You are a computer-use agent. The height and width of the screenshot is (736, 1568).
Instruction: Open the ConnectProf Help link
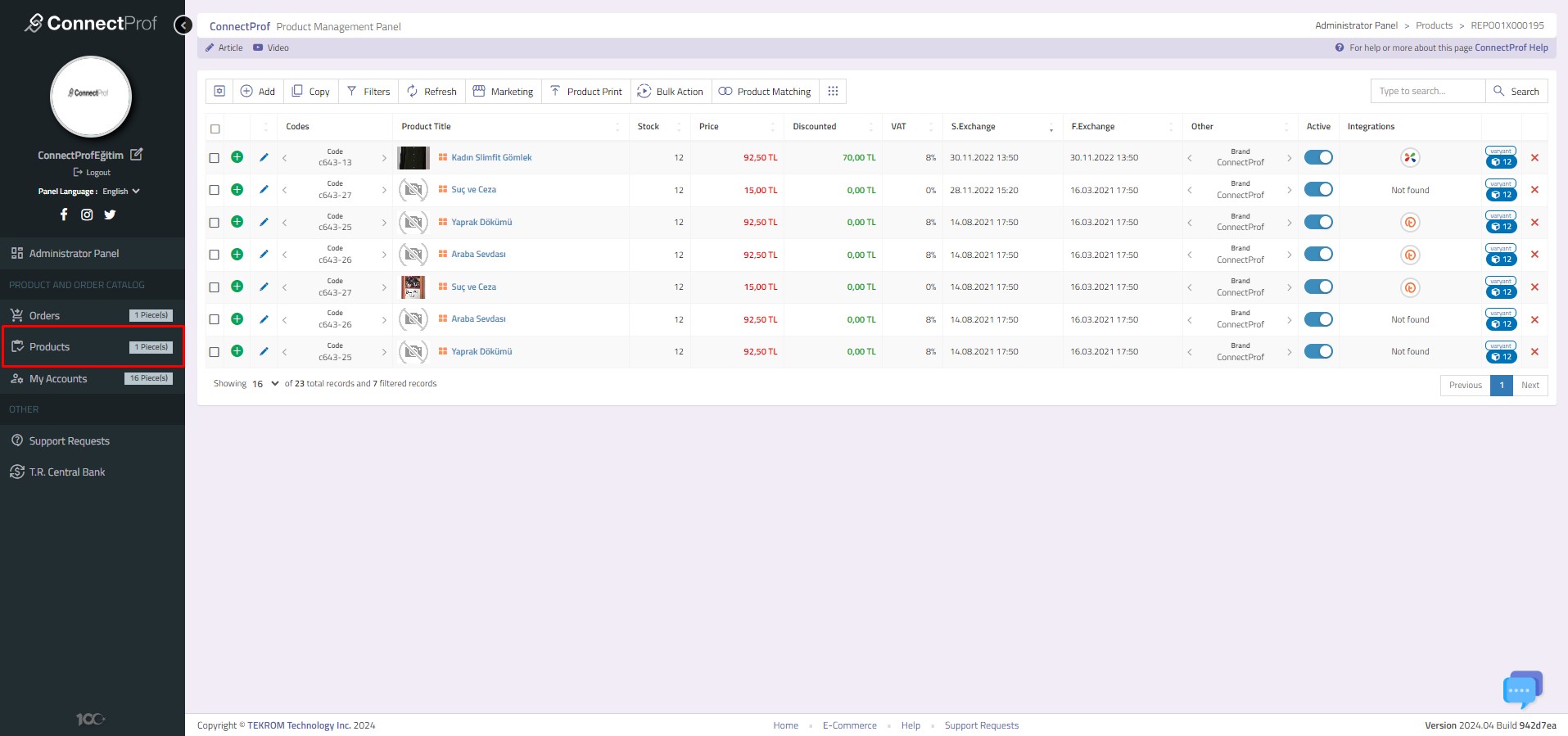coord(1511,47)
